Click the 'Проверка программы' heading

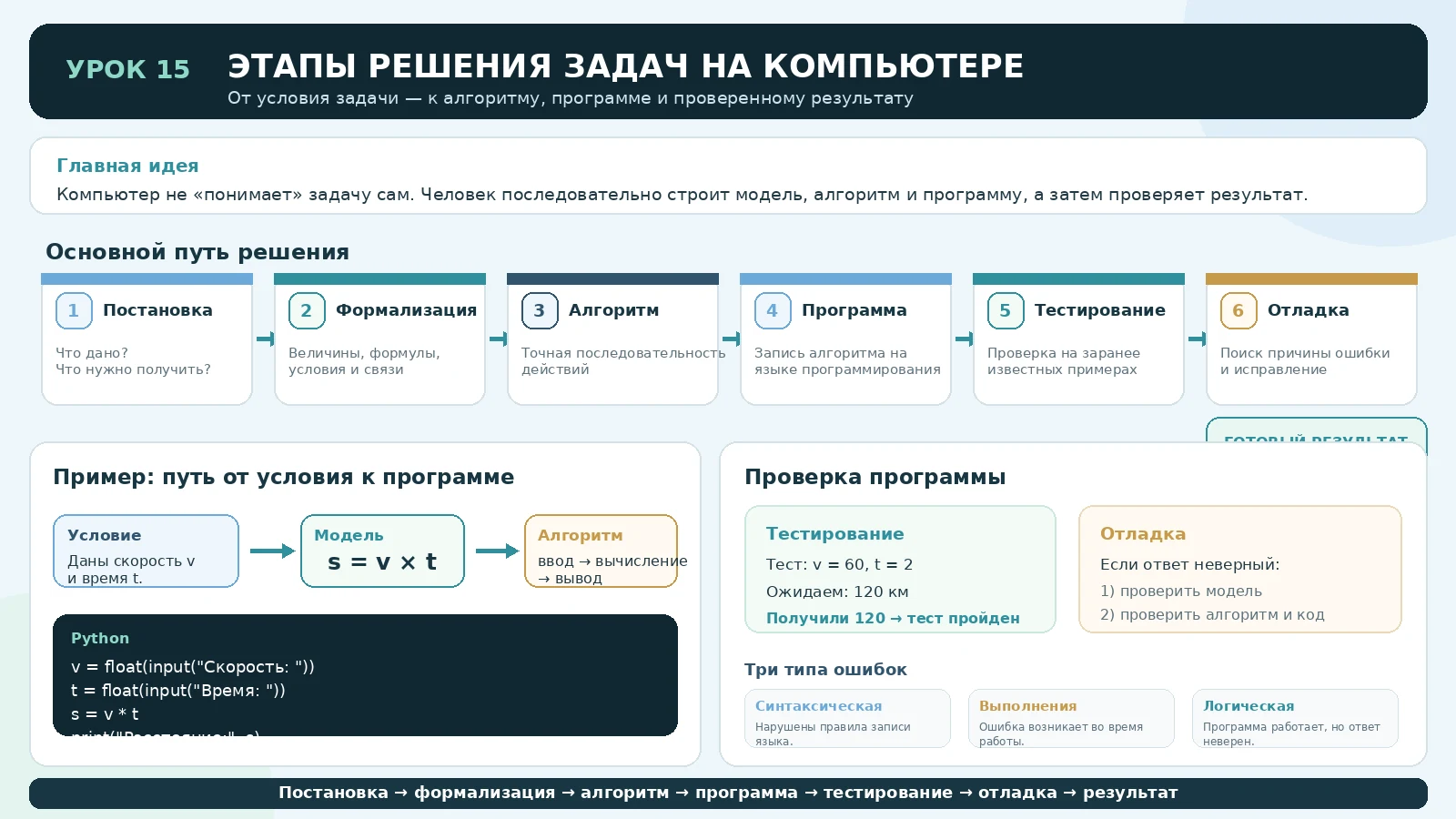[x=875, y=477]
